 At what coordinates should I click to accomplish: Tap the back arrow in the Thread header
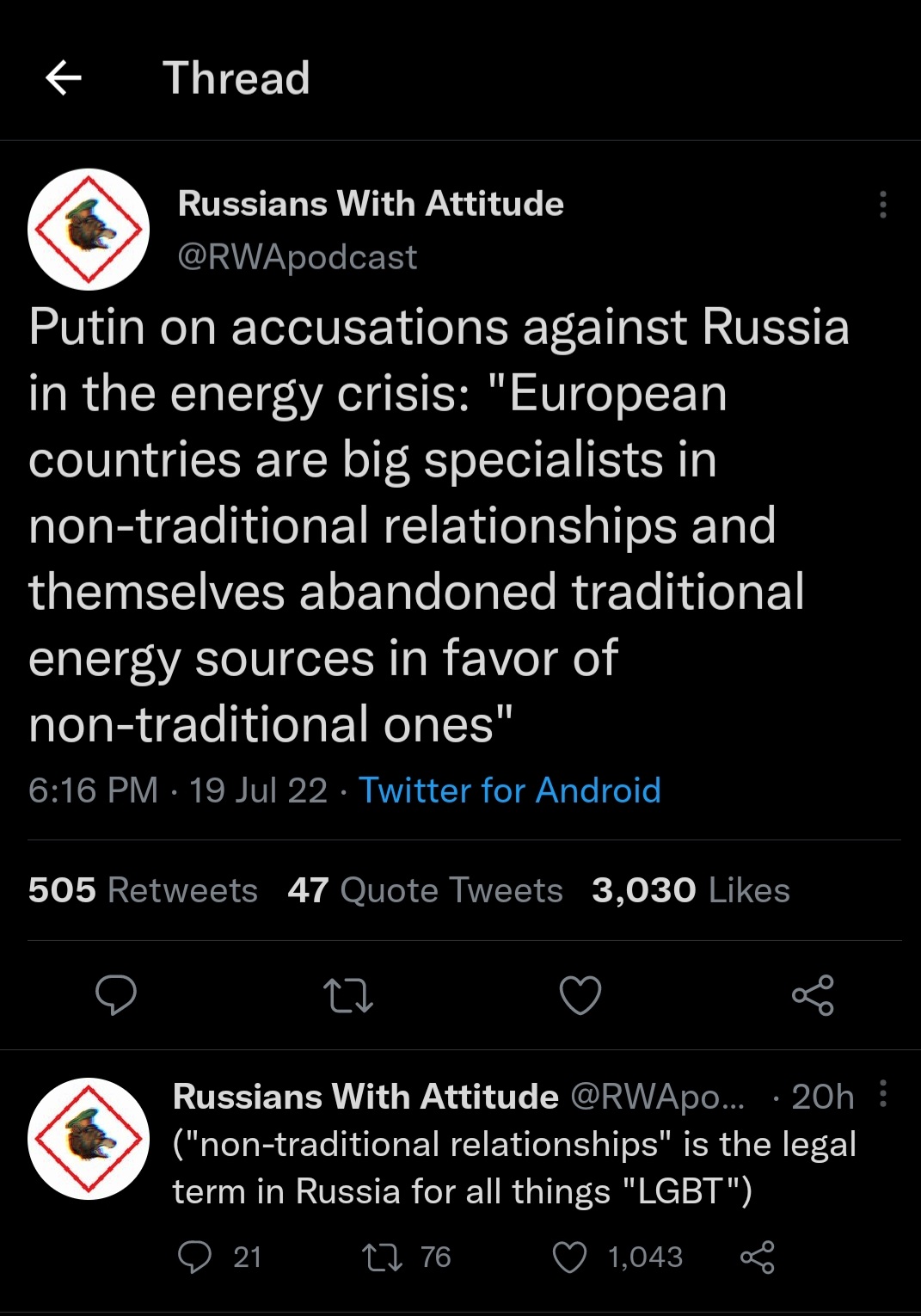64,78
